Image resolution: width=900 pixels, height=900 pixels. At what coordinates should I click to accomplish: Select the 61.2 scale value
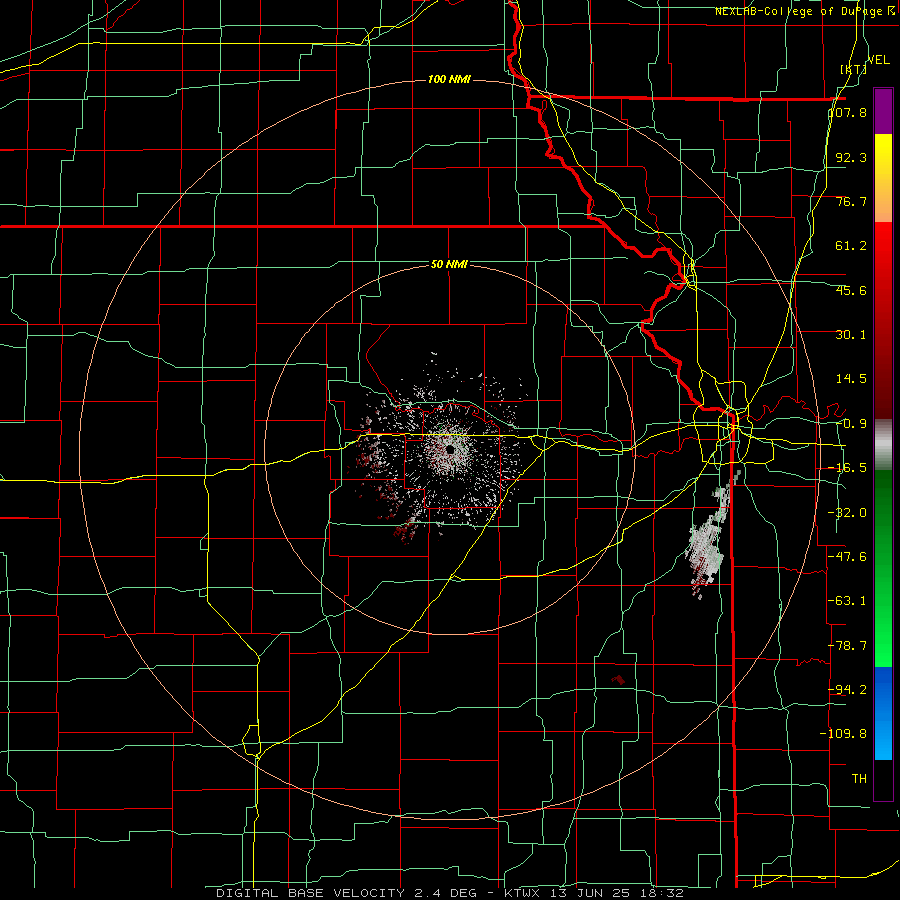click(x=851, y=246)
